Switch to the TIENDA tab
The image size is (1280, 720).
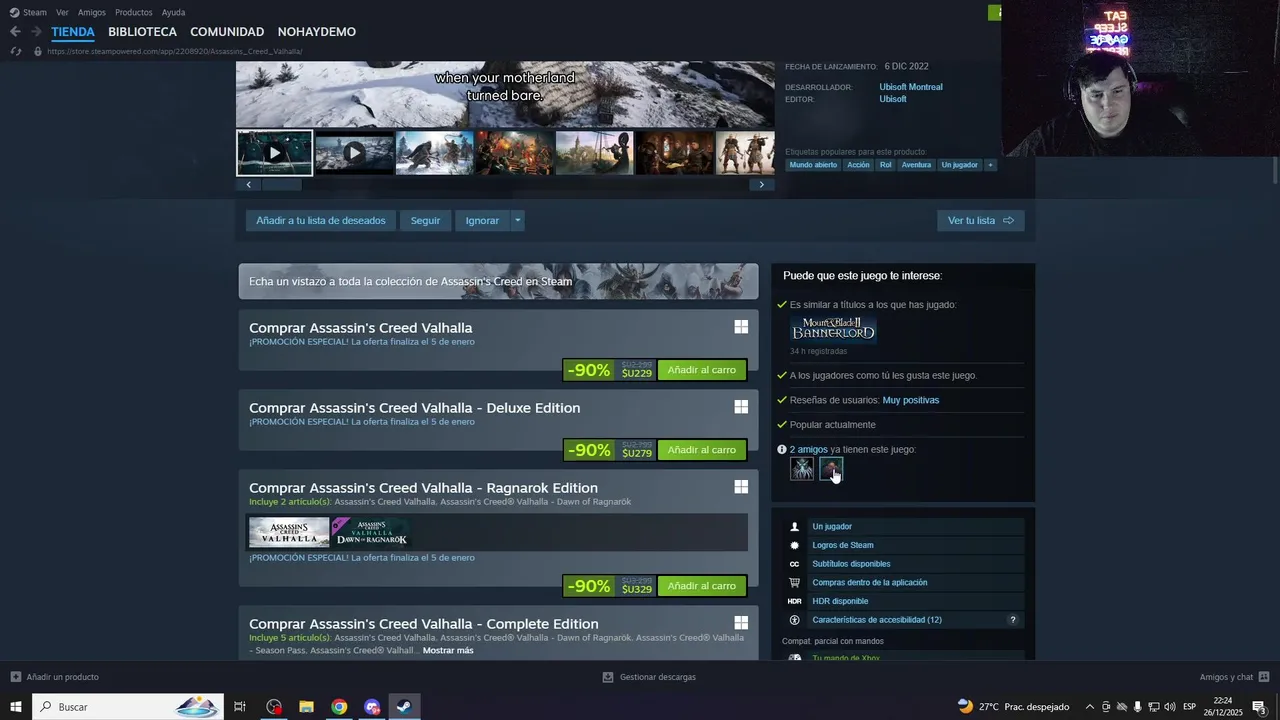coord(73,32)
